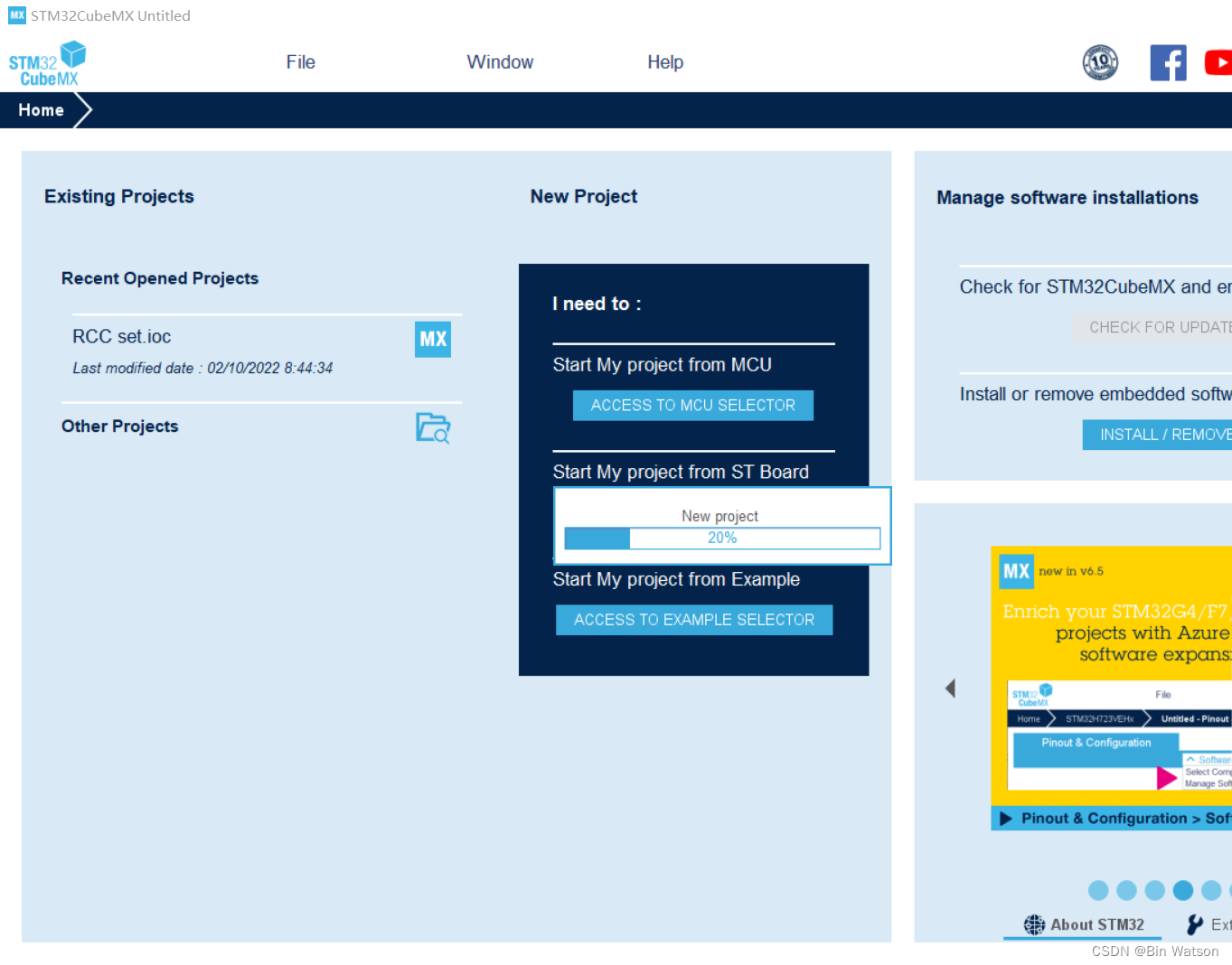The height and width of the screenshot is (965, 1232).
Task: Click the STM32CubeMX logo
Action: pyautogui.click(x=47, y=63)
